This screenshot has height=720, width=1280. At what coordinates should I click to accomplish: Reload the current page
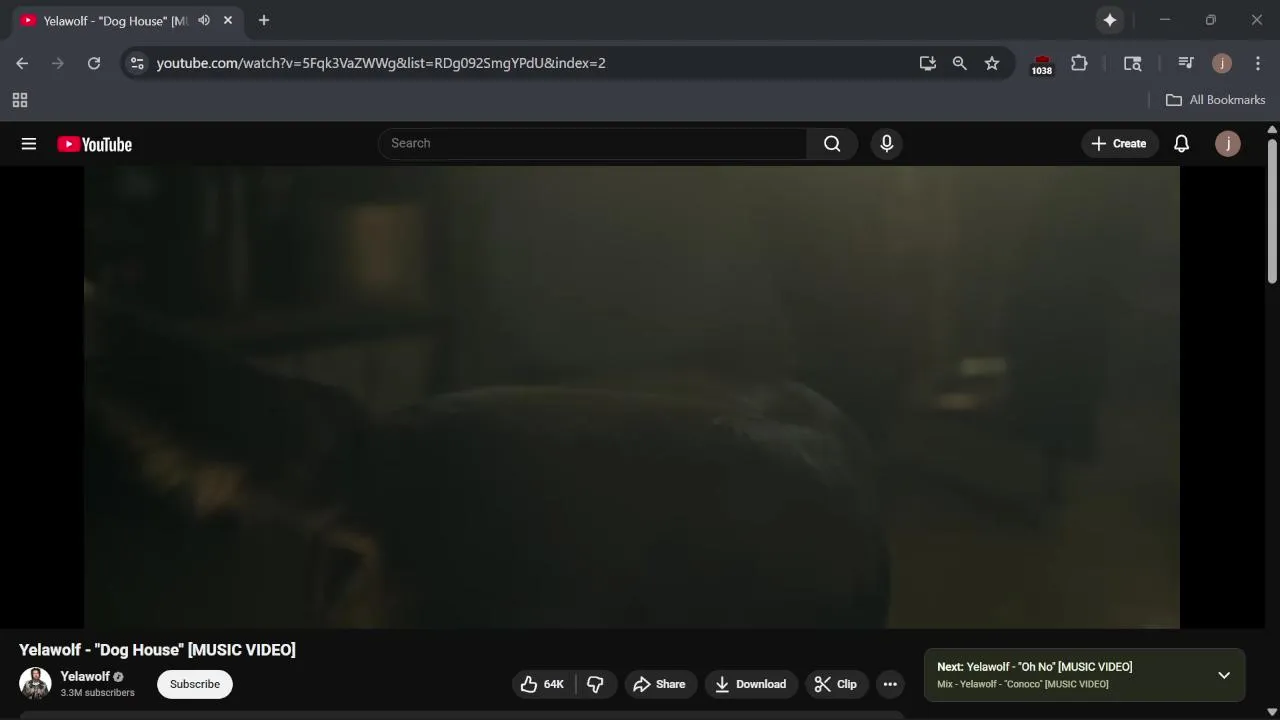[94, 63]
